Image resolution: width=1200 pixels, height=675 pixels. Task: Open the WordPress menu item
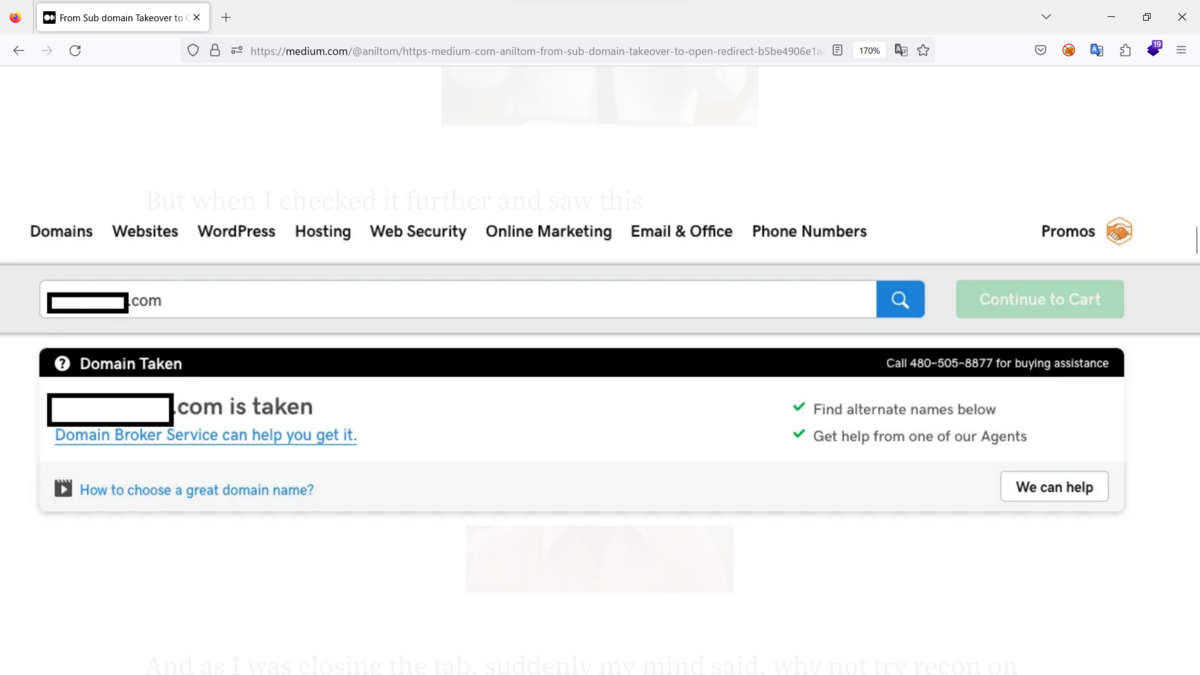click(x=236, y=231)
